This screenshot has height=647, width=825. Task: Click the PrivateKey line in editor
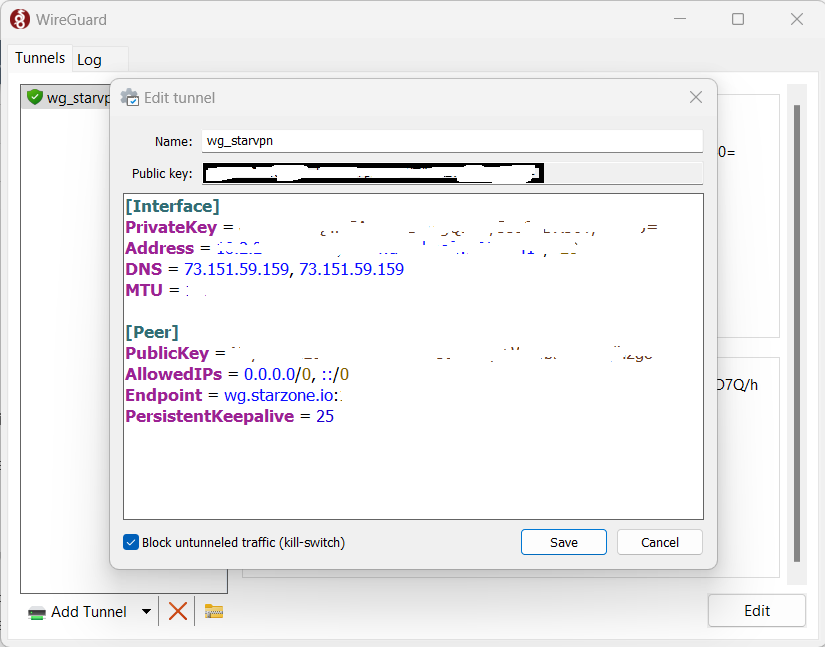(391, 227)
